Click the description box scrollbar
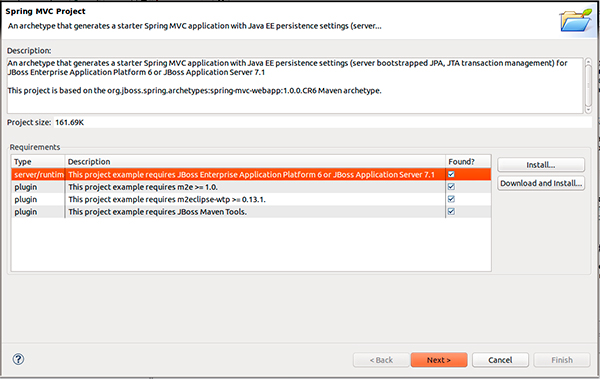The width and height of the screenshot is (600, 379). pyautogui.click(x=589, y=85)
